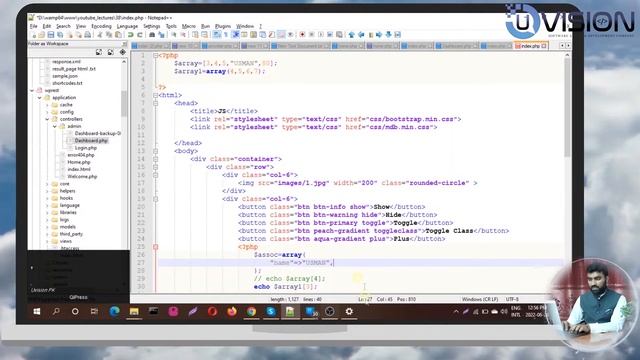Click the tab bar scroll-left arrow

[x=562, y=46]
